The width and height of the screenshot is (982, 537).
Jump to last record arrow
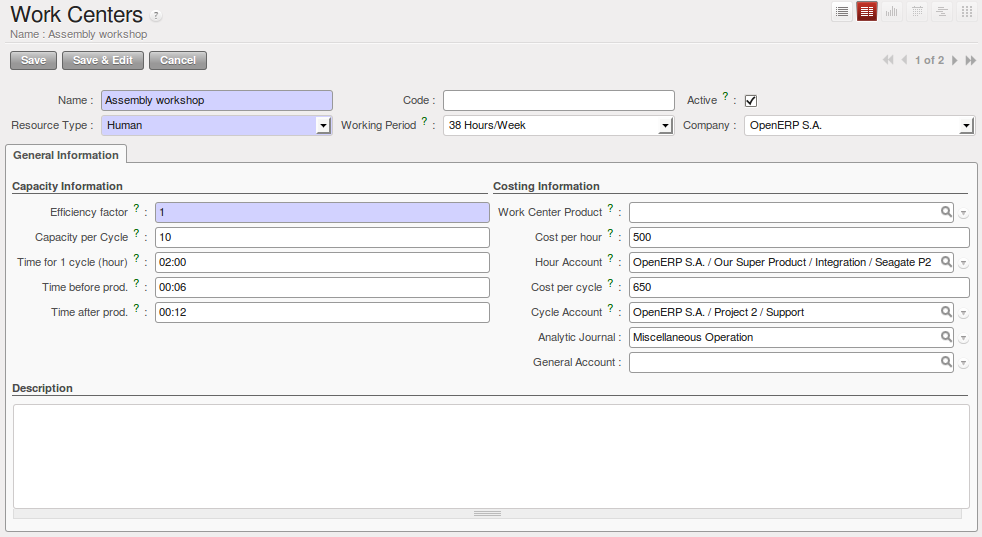971,60
